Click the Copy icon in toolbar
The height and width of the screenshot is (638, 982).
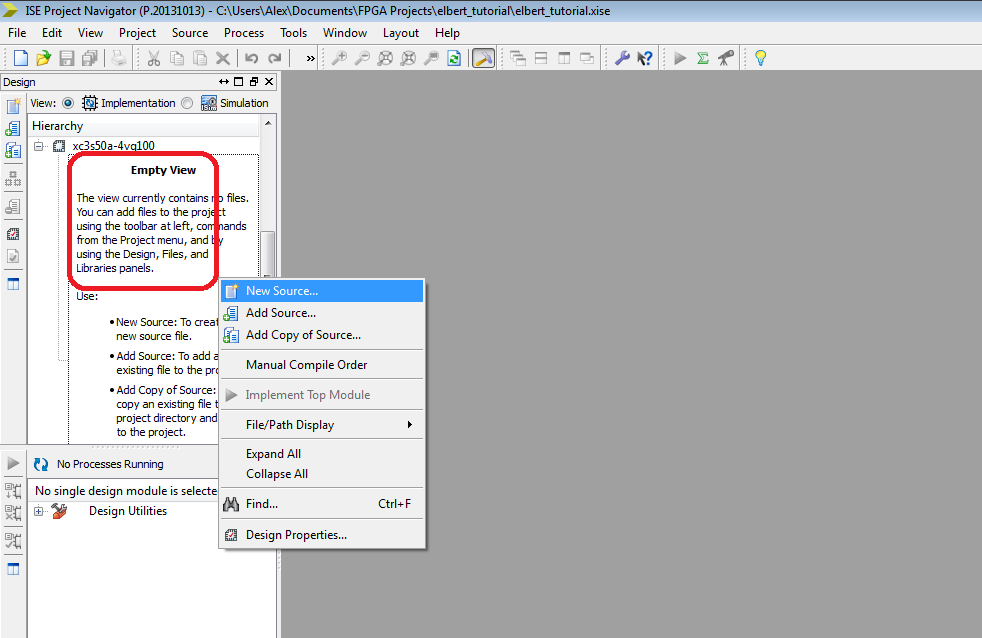click(x=177, y=58)
